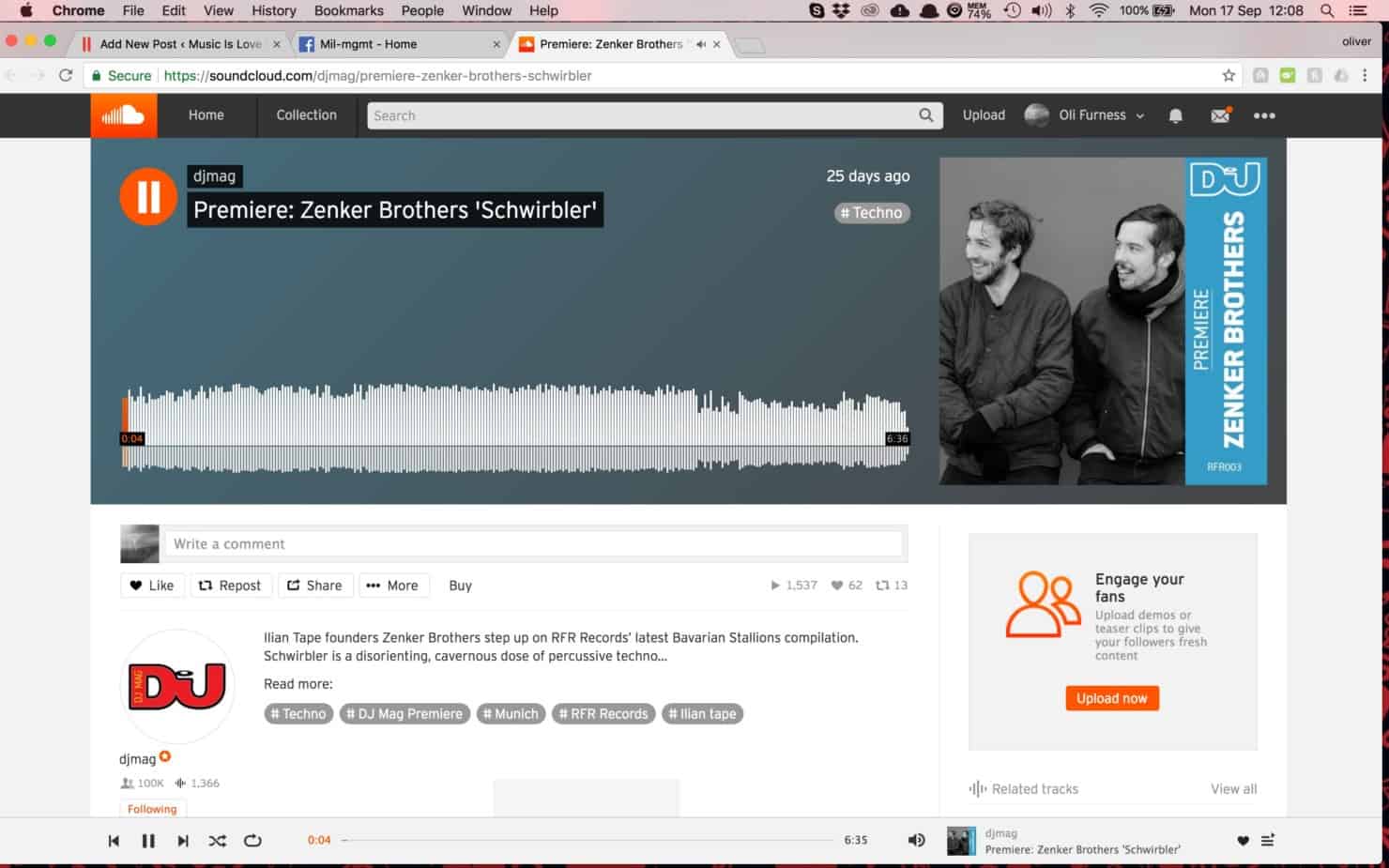This screenshot has width=1389, height=868.
Task: Repost the track with the Repost button
Action: tap(230, 586)
